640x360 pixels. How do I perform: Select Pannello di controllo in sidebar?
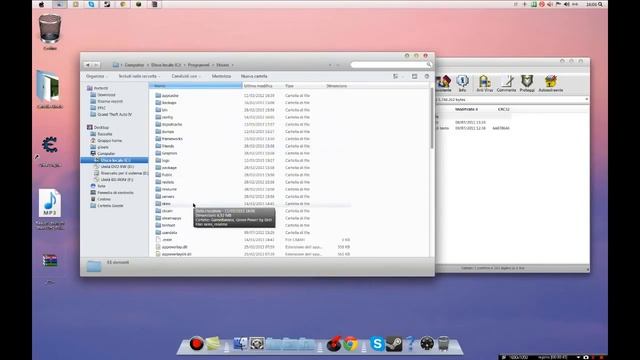click(x=115, y=193)
